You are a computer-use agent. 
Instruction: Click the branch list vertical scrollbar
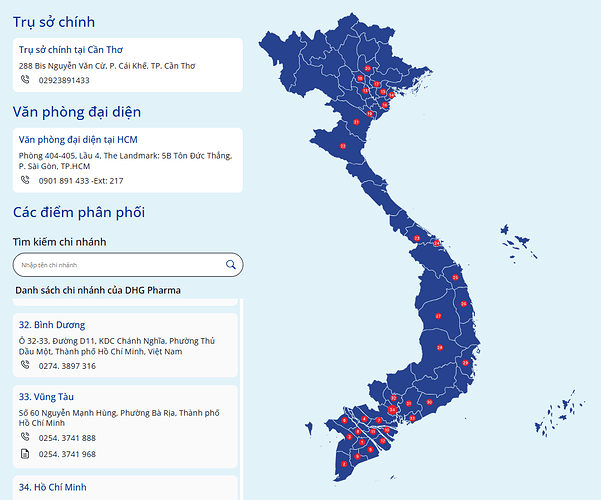[241, 399]
